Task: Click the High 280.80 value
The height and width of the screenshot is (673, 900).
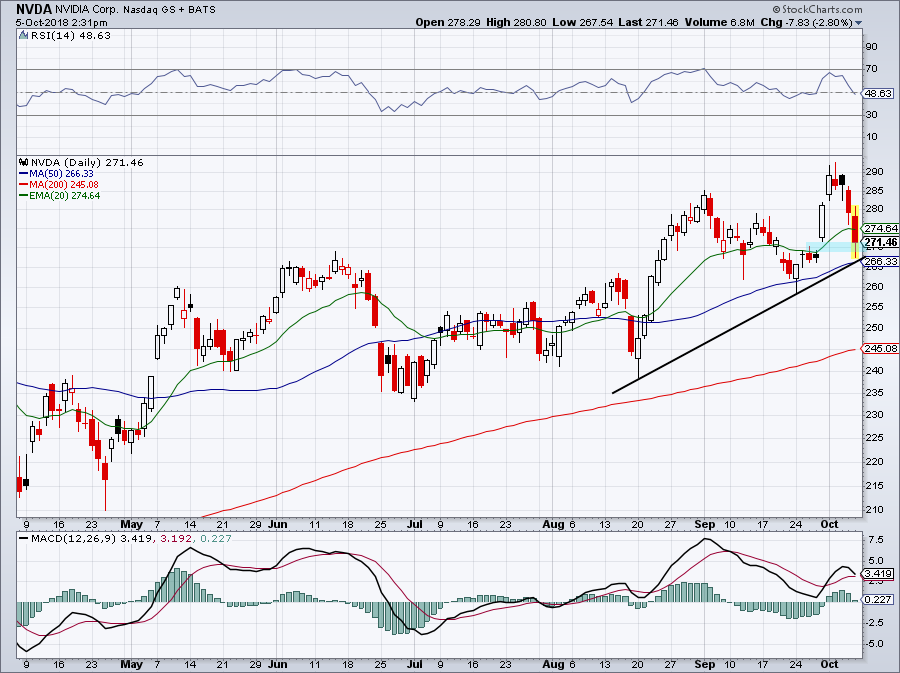Action: pyautogui.click(x=516, y=22)
